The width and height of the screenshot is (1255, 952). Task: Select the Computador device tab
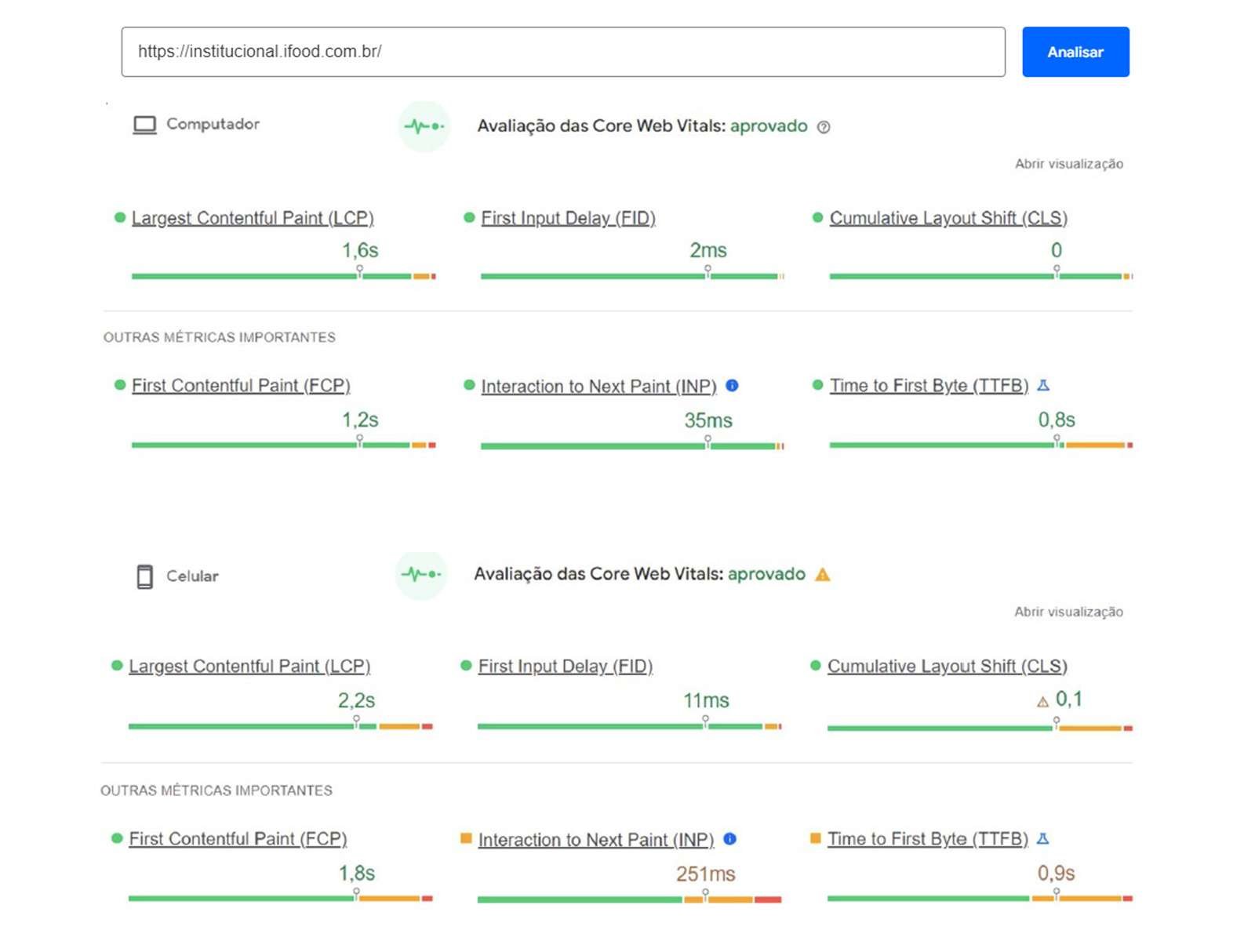pos(196,125)
